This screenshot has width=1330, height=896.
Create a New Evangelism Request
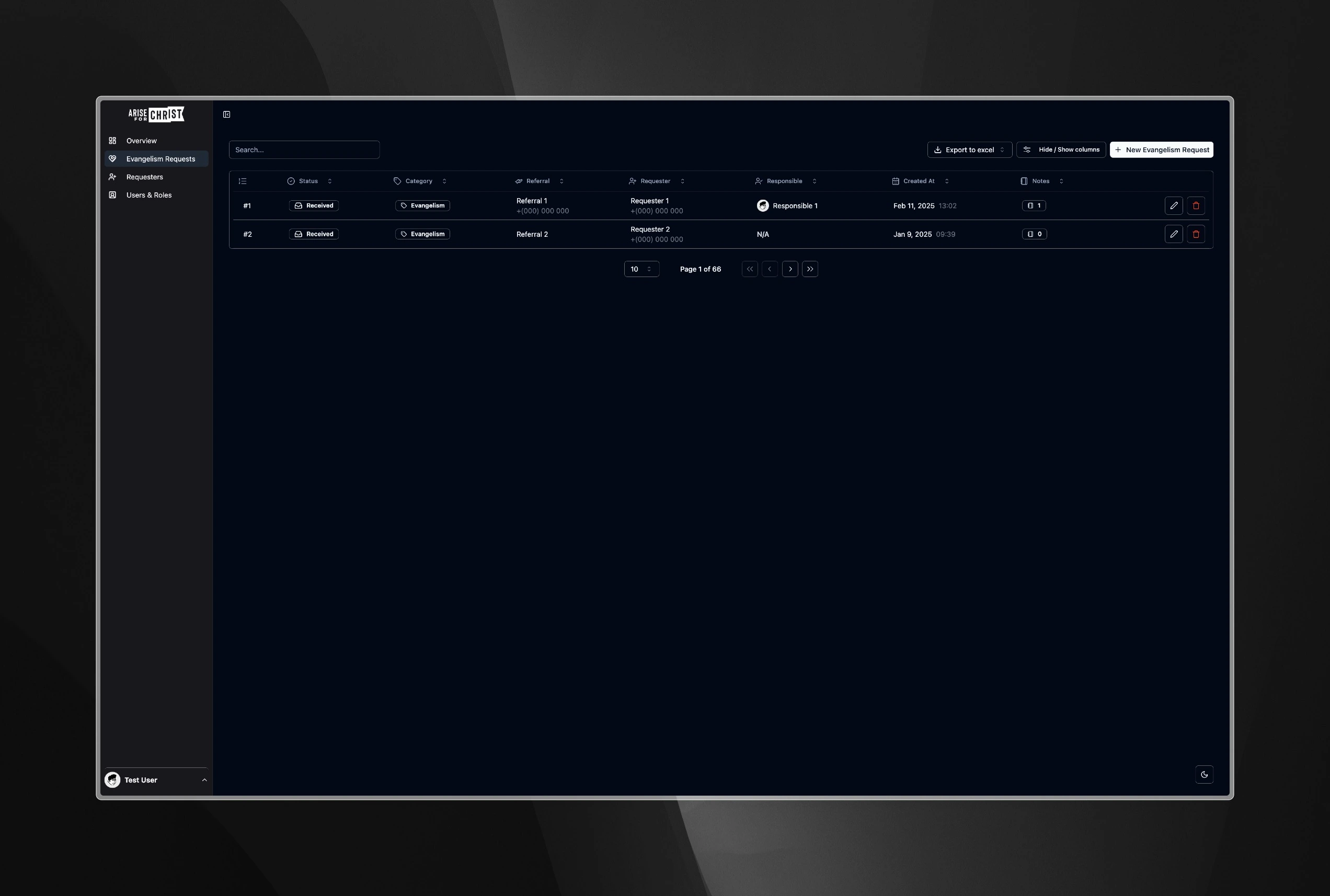click(1162, 150)
